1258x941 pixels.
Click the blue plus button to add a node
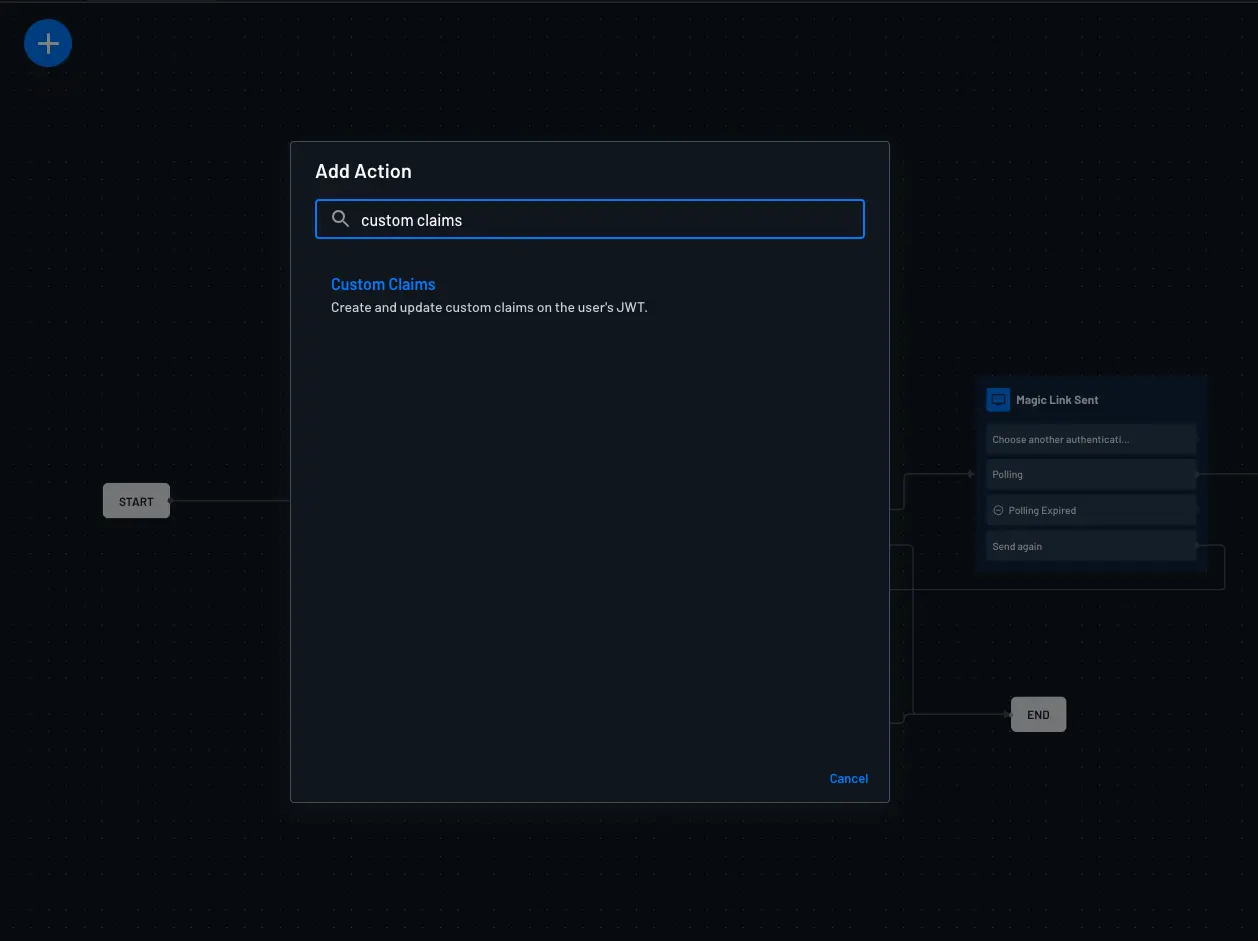coord(47,42)
